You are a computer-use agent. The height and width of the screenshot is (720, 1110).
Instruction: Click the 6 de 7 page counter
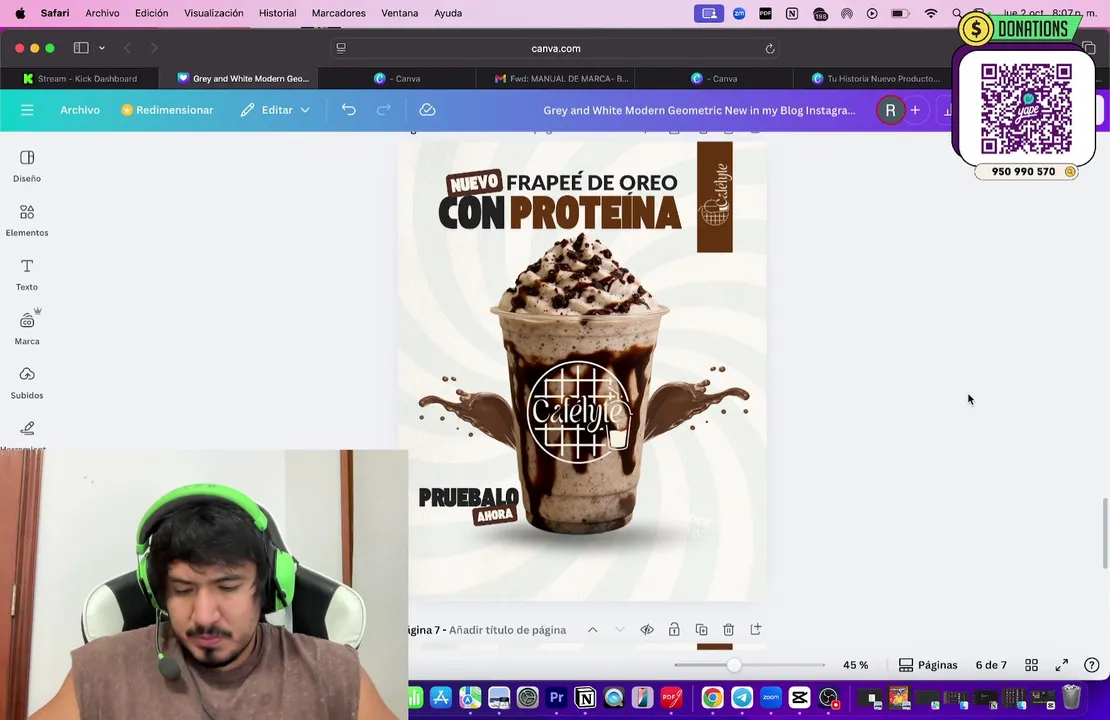[x=990, y=665]
